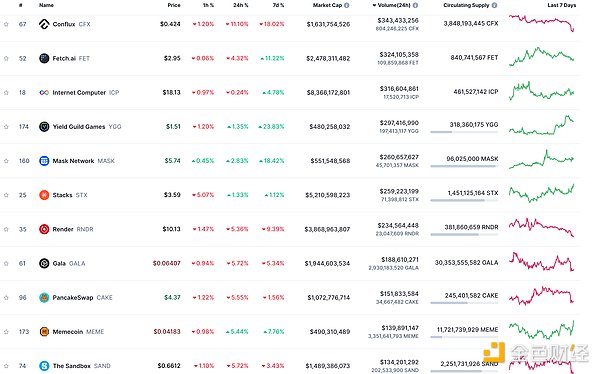Click the Mask Network logo icon
The height and width of the screenshot is (374, 600).
tap(44, 161)
